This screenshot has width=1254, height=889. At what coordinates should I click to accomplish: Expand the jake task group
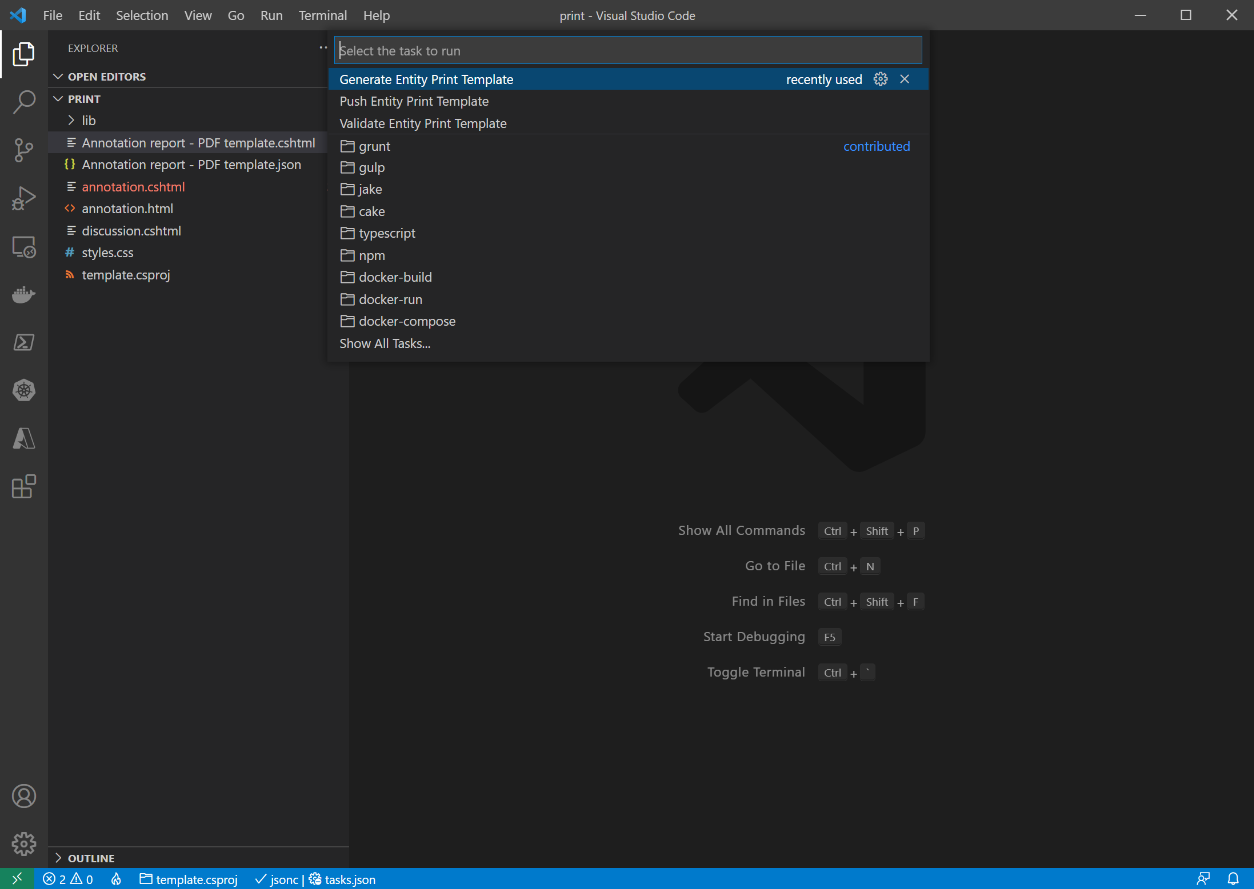point(629,190)
